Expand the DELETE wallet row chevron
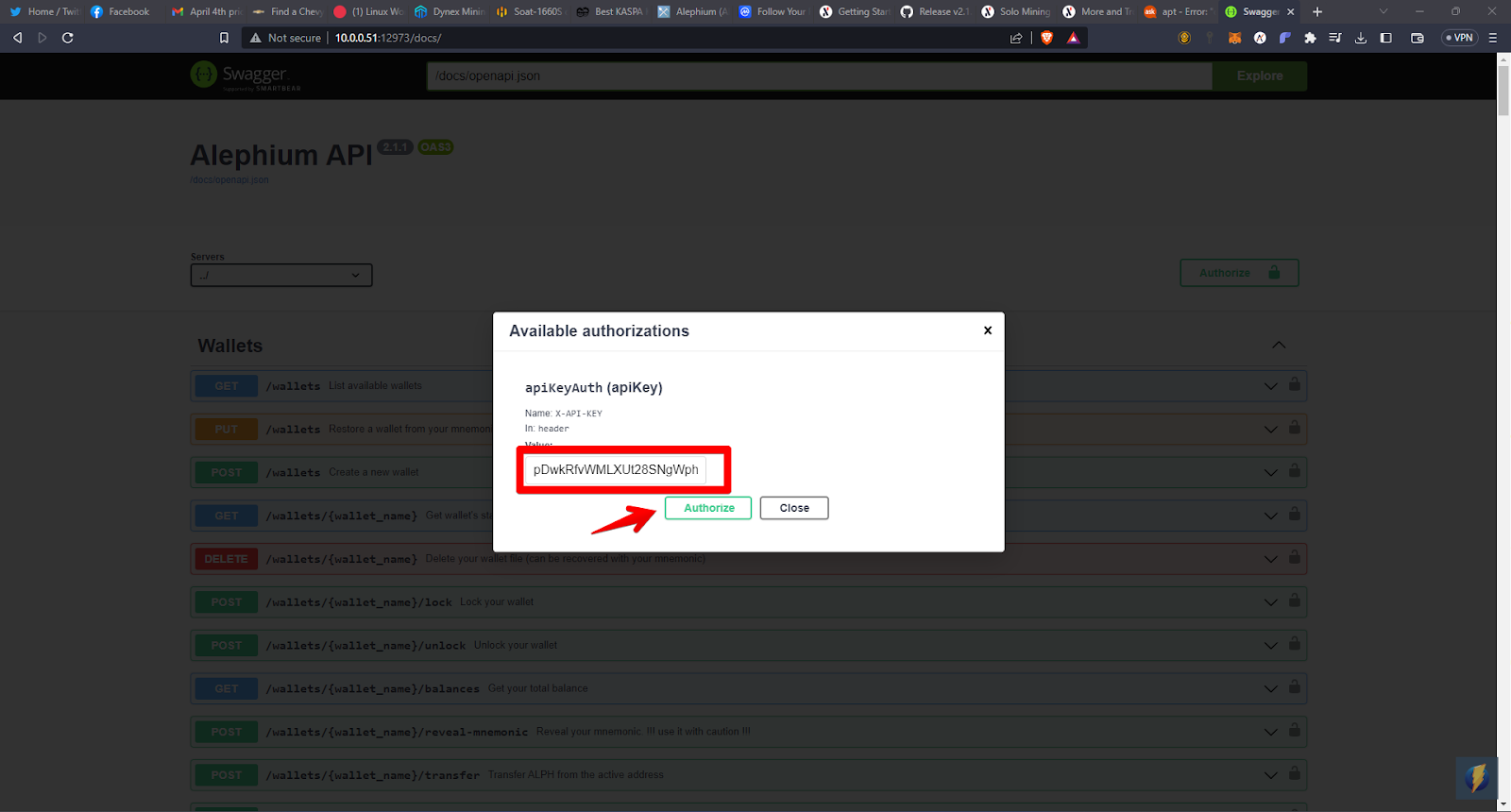The width and height of the screenshot is (1511, 812). [1271, 559]
